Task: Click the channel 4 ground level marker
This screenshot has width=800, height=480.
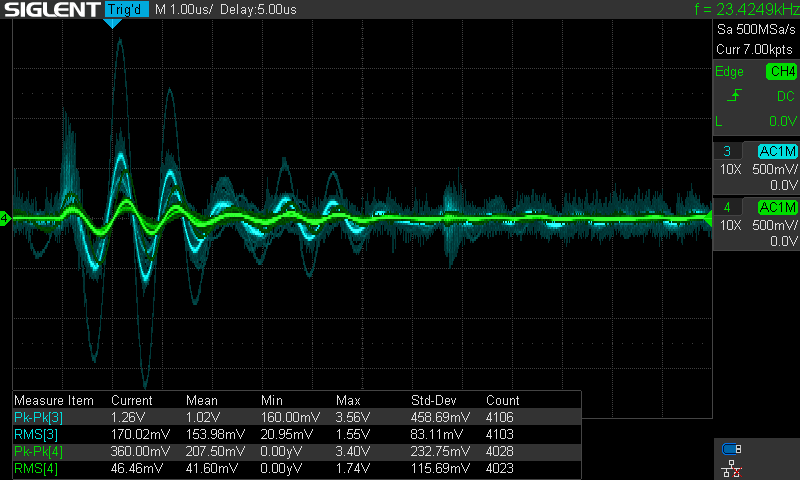Action: click(x=5, y=218)
